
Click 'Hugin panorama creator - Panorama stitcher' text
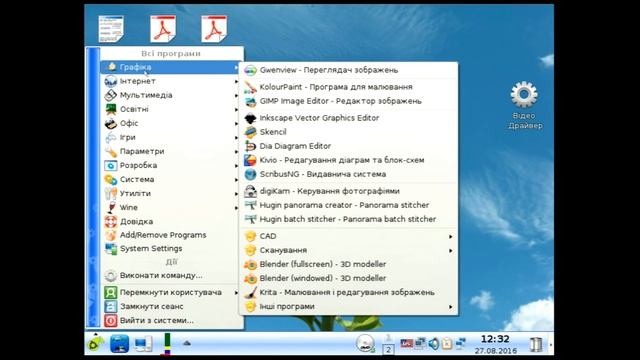(344, 205)
